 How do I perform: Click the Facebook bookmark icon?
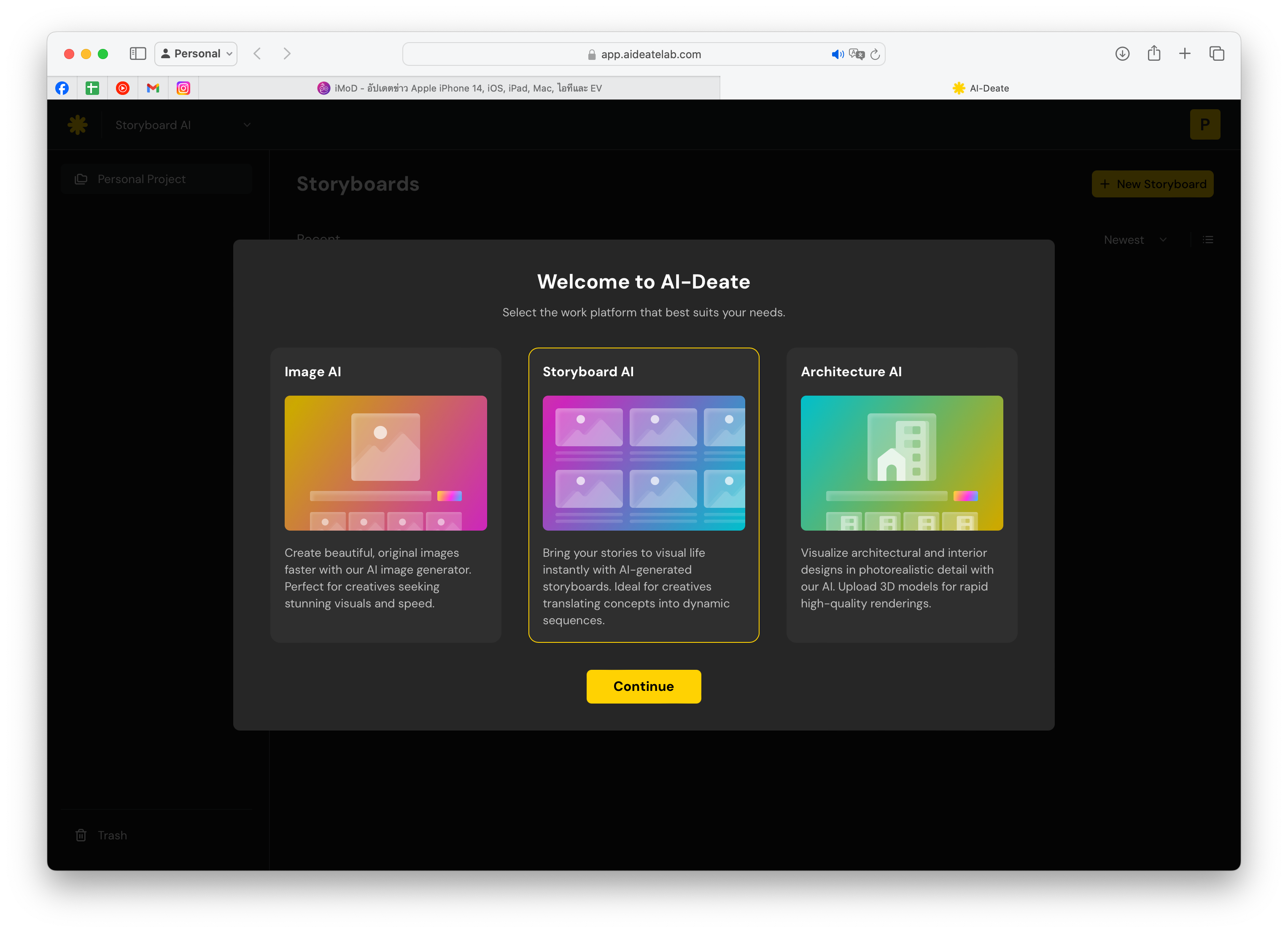tap(62, 88)
